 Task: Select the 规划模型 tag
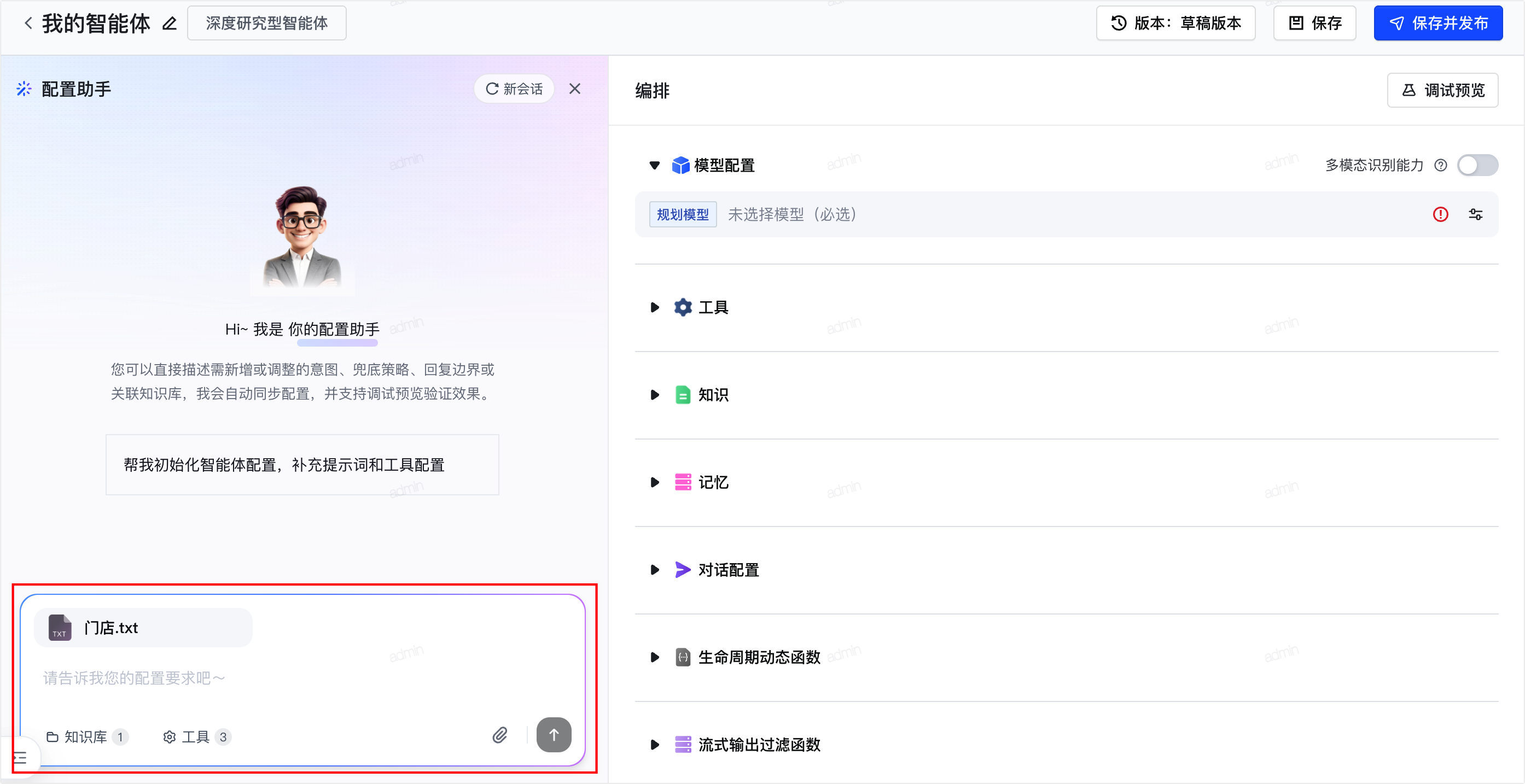tap(683, 214)
